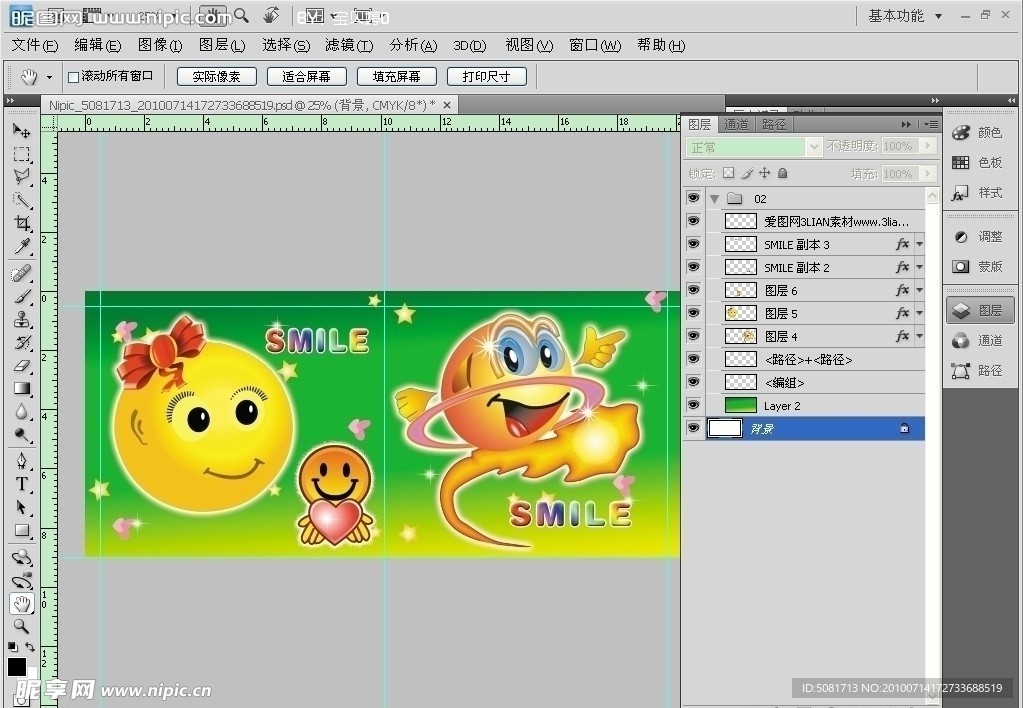Click the 填充屏幕 button
Viewport: 1023px width, 708px height.
click(x=397, y=77)
